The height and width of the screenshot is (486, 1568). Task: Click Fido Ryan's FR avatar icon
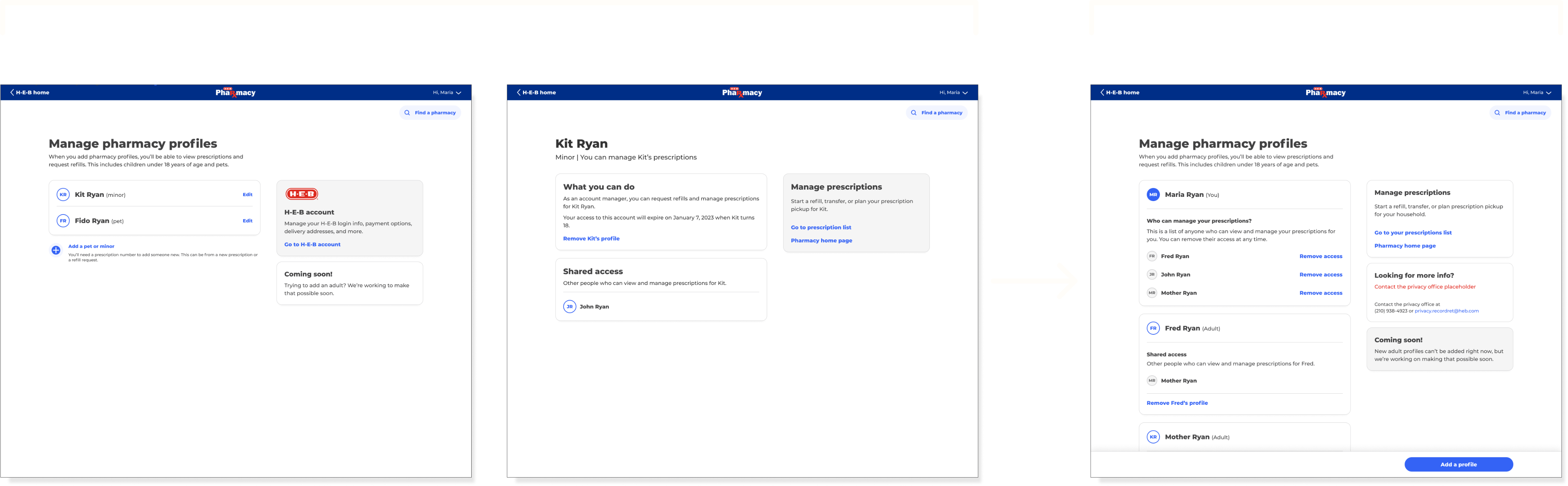pyautogui.click(x=63, y=221)
